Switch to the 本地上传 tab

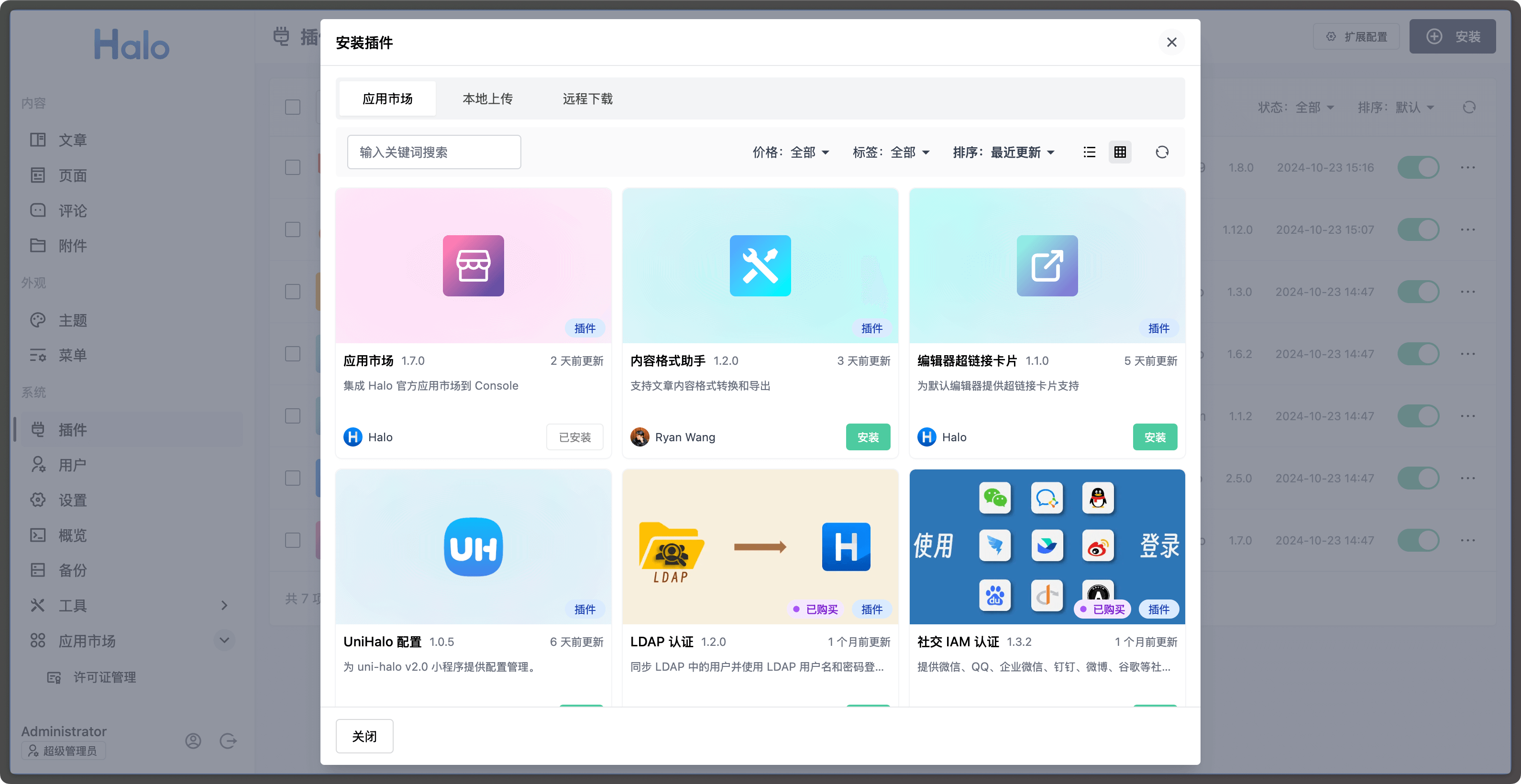point(488,98)
